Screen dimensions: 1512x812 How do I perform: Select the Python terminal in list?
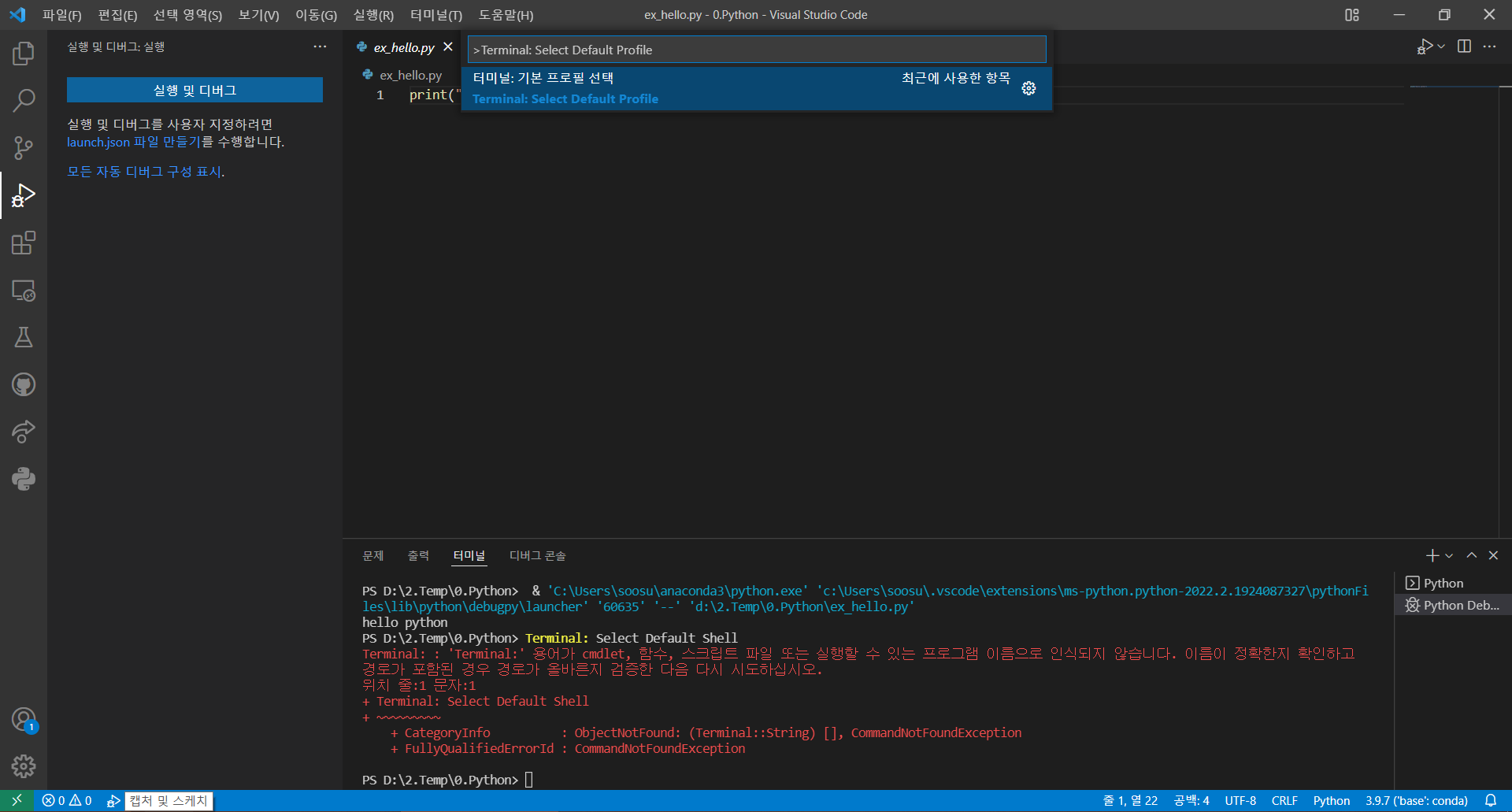1453,583
